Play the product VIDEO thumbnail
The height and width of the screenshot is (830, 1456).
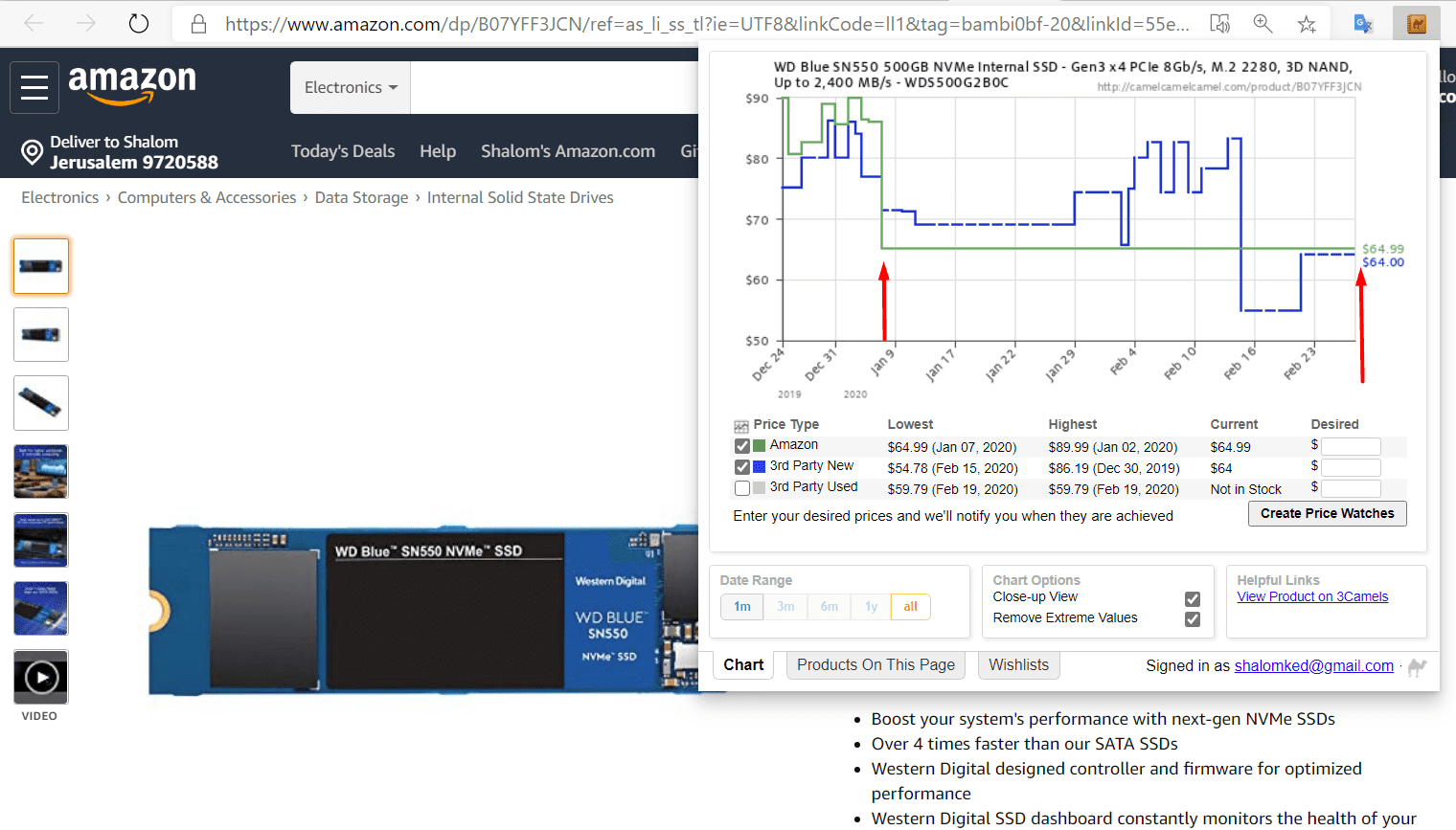point(41,677)
